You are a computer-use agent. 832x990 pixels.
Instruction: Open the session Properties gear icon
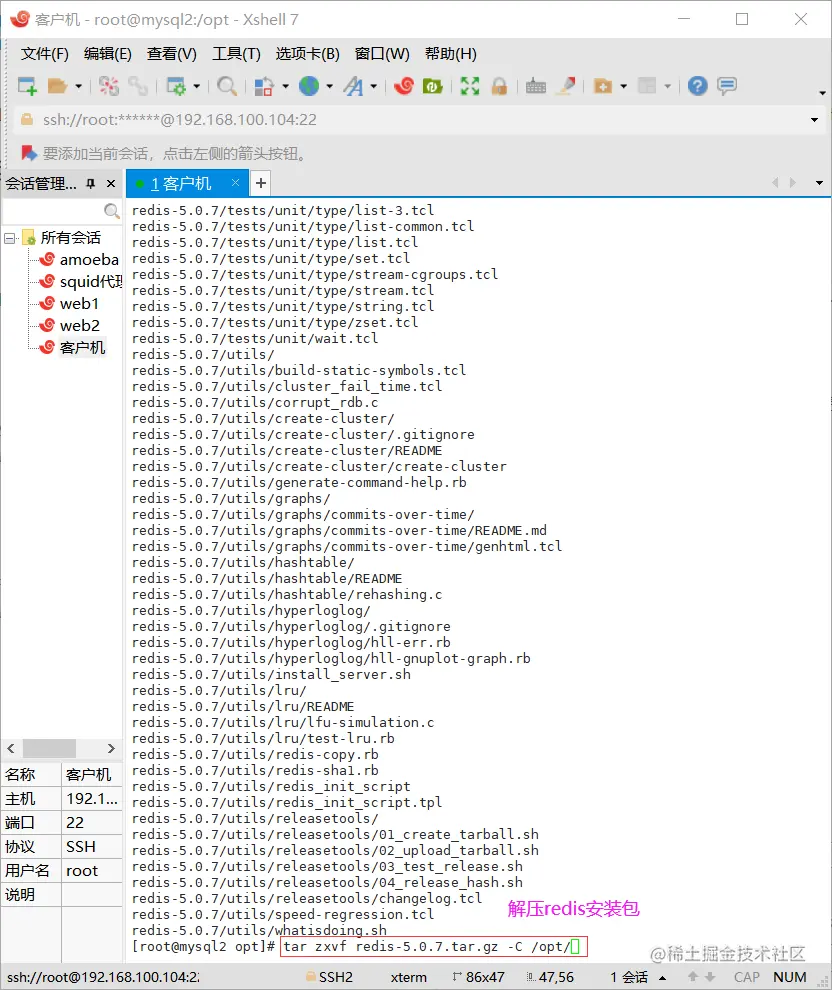pos(176,86)
